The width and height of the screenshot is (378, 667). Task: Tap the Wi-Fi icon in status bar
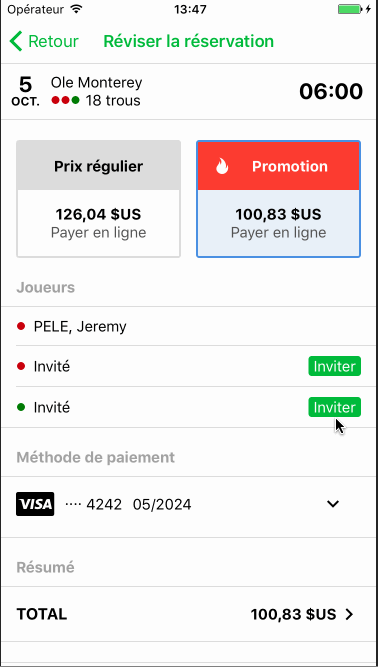pos(76,9)
